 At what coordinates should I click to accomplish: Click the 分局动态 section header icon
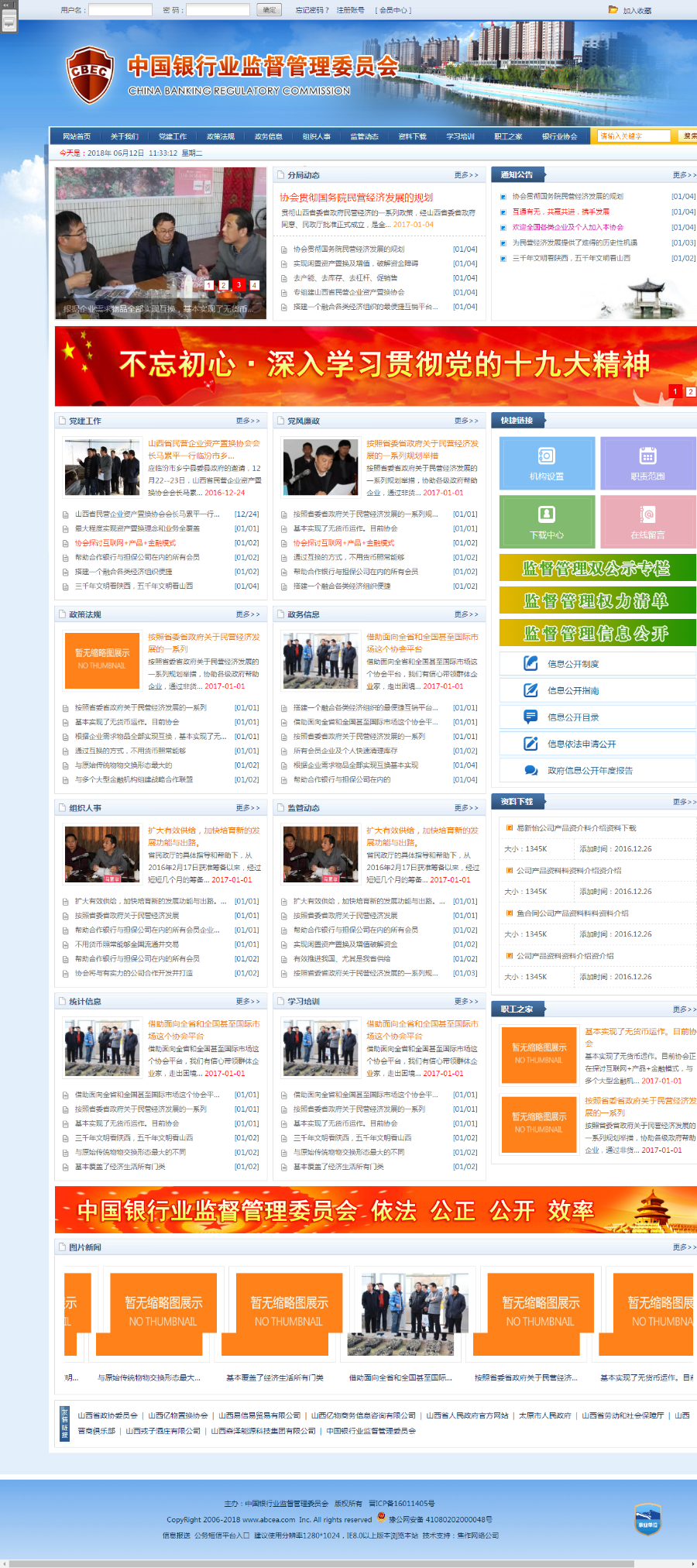281,175
